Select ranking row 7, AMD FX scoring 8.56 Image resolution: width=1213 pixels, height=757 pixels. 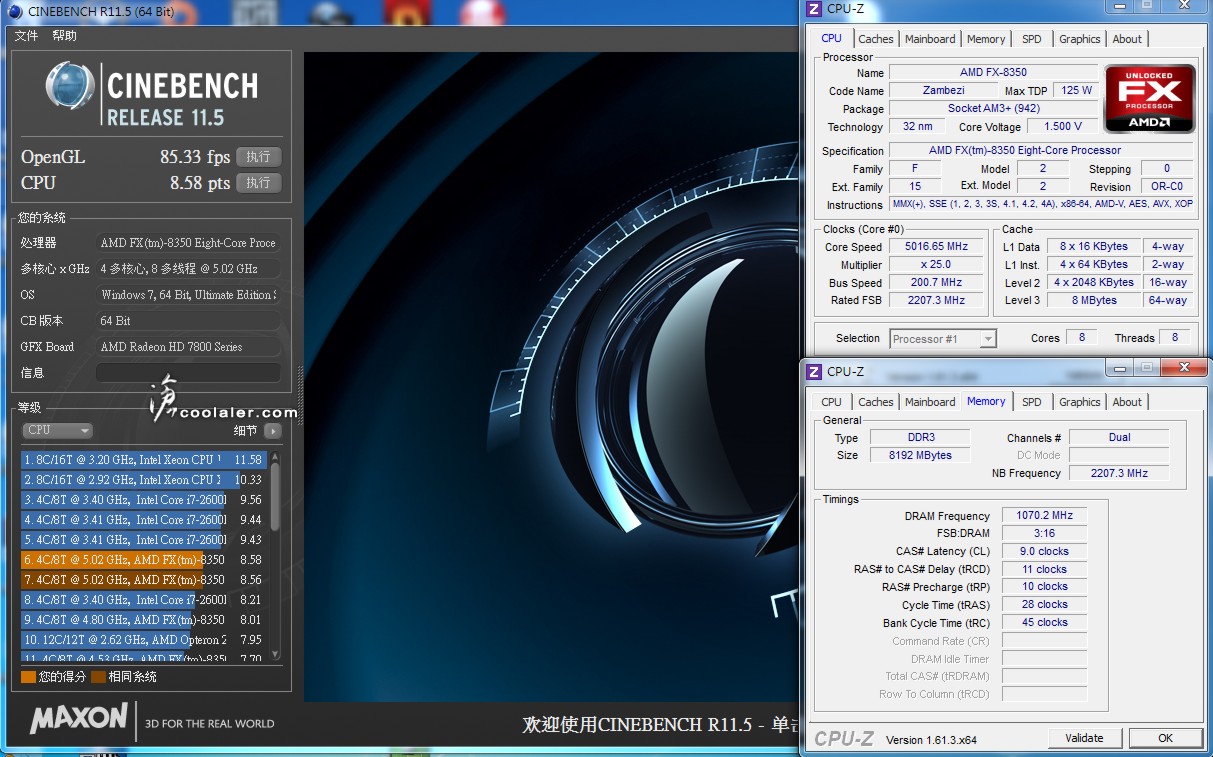coord(144,580)
